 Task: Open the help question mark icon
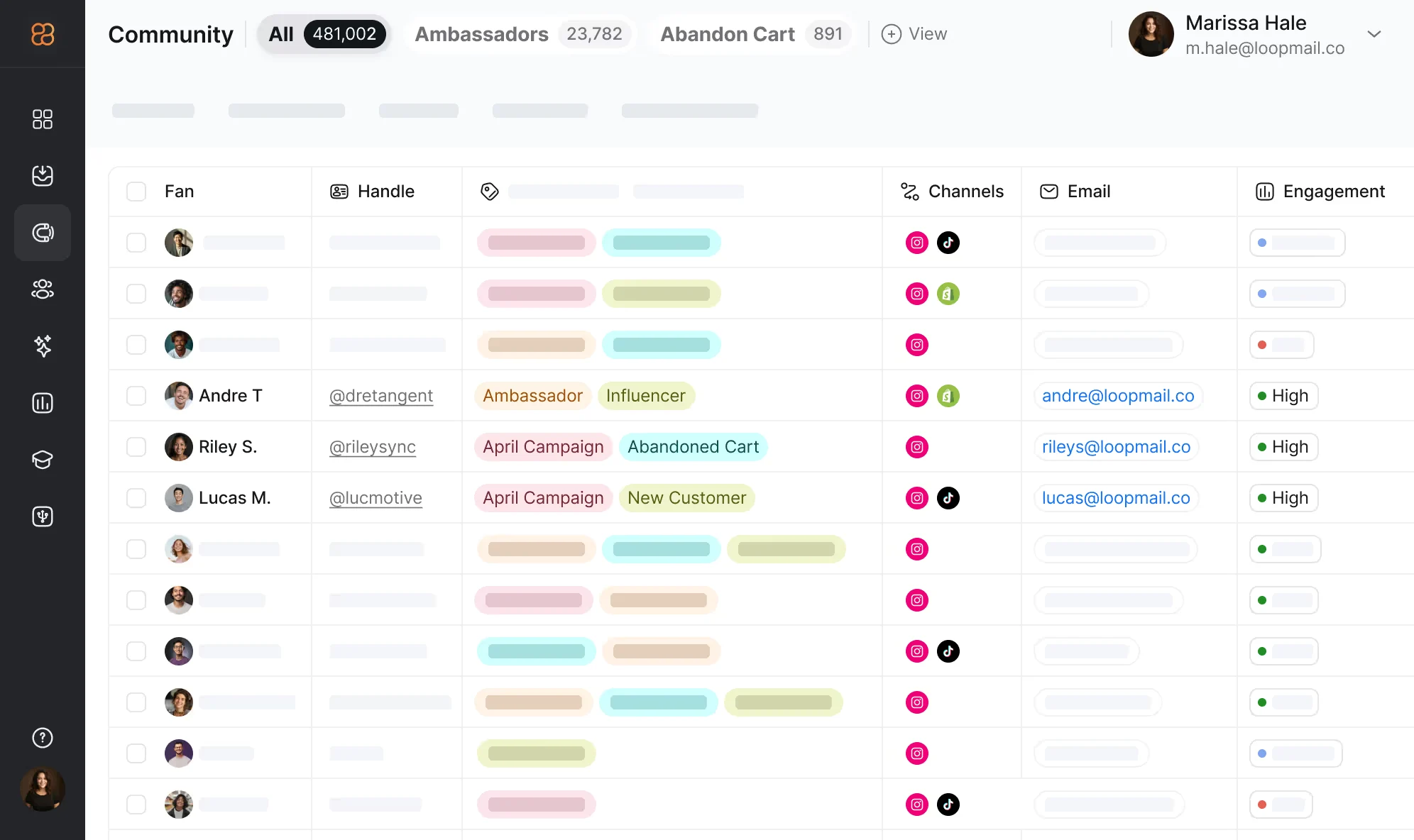click(43, 738)
